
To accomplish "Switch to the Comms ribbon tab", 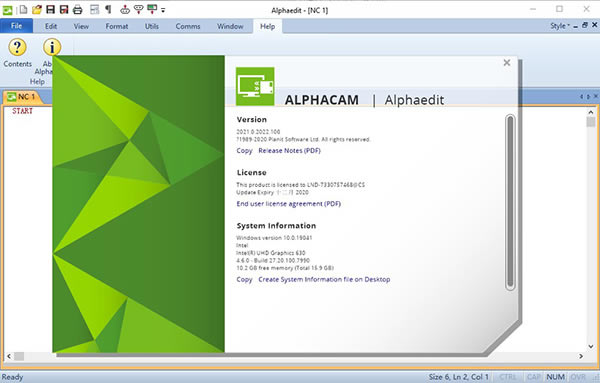I will (x=188, y=26).
